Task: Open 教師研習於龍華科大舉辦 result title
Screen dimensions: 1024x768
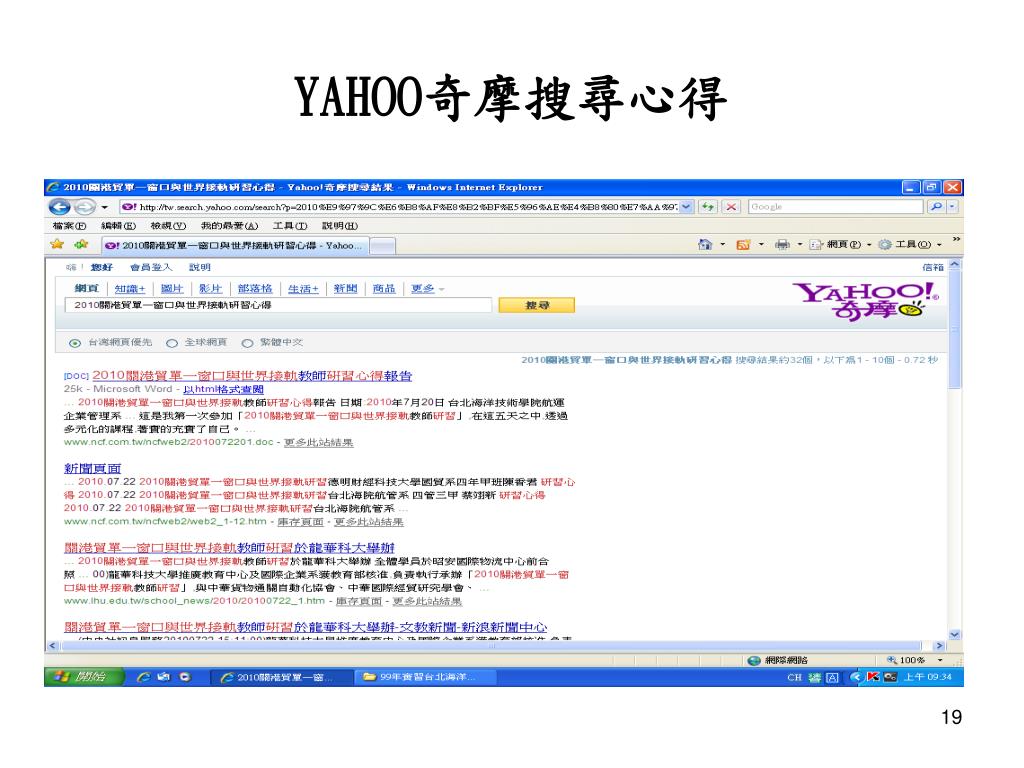Action: coord(229,547)
